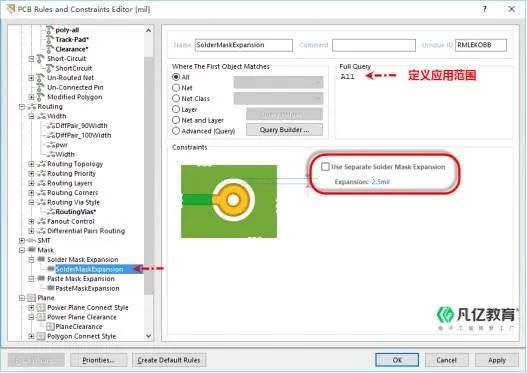
Task: Click the DiffPair_90Width rule icon
Action: [51, 126]
